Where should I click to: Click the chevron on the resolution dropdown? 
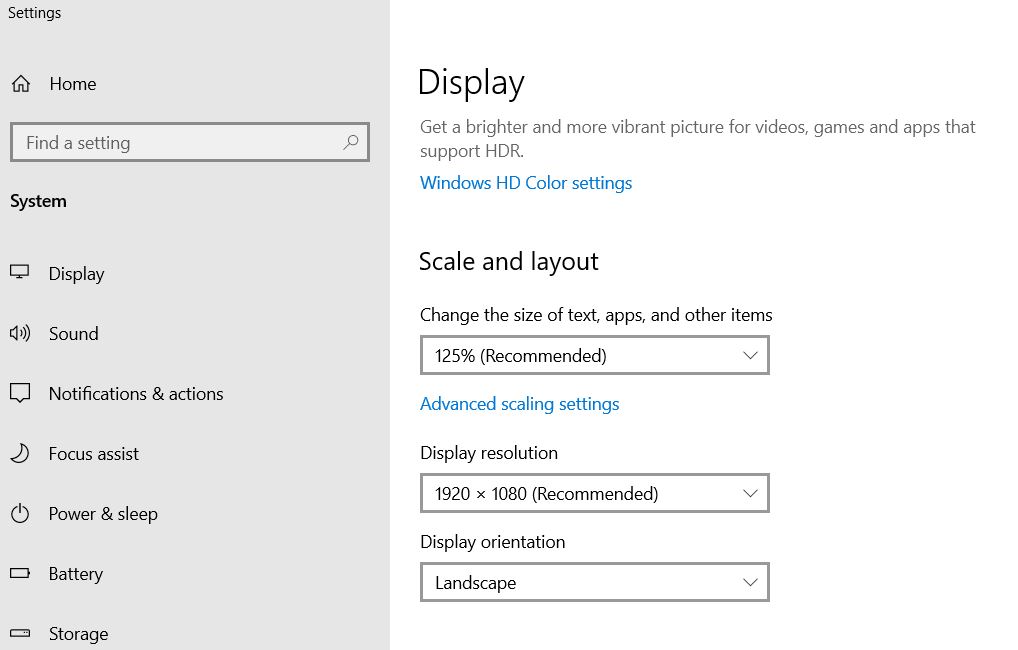750,494
